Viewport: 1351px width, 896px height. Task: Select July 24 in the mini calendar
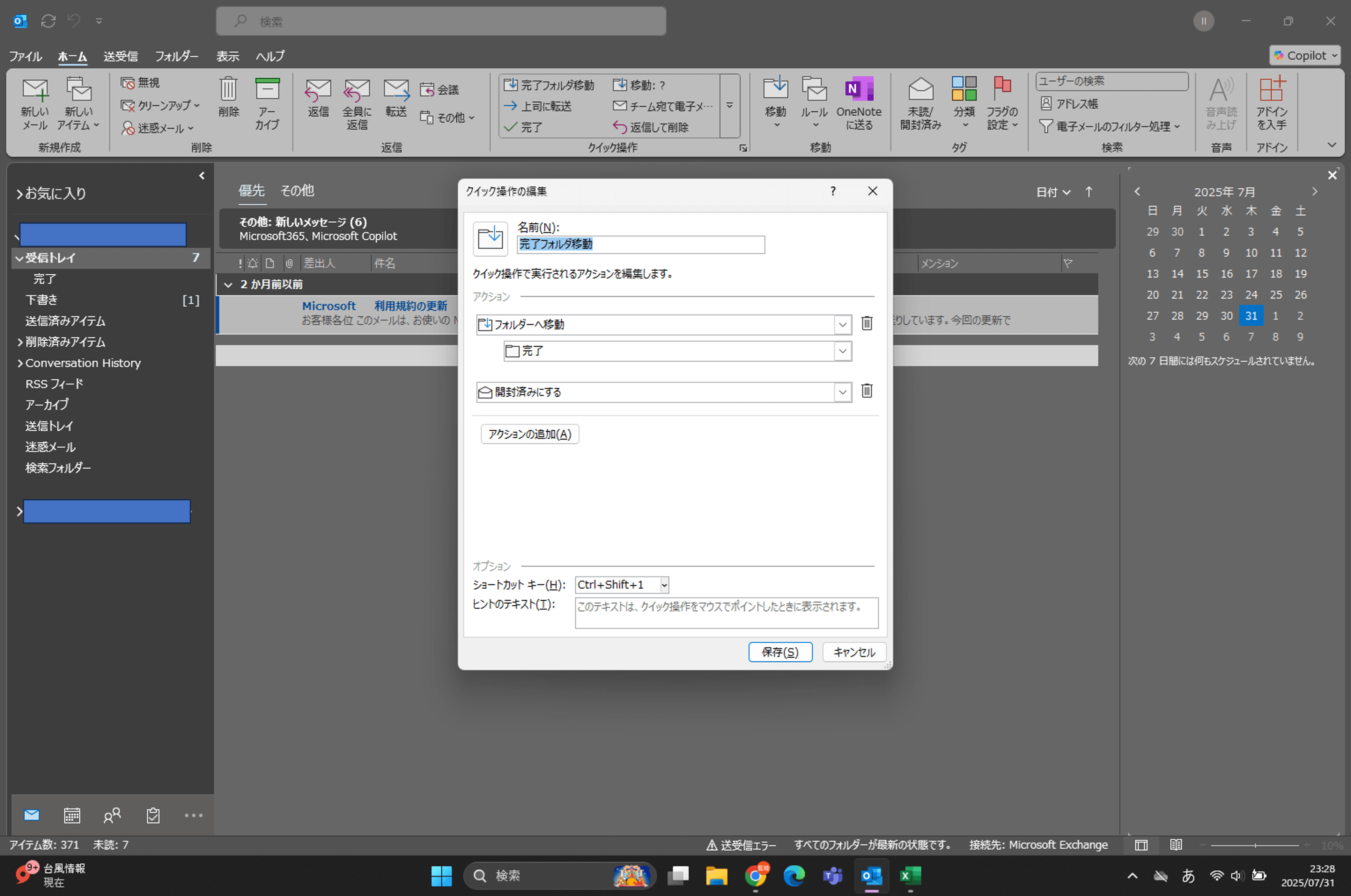(x=1251, y=295)
